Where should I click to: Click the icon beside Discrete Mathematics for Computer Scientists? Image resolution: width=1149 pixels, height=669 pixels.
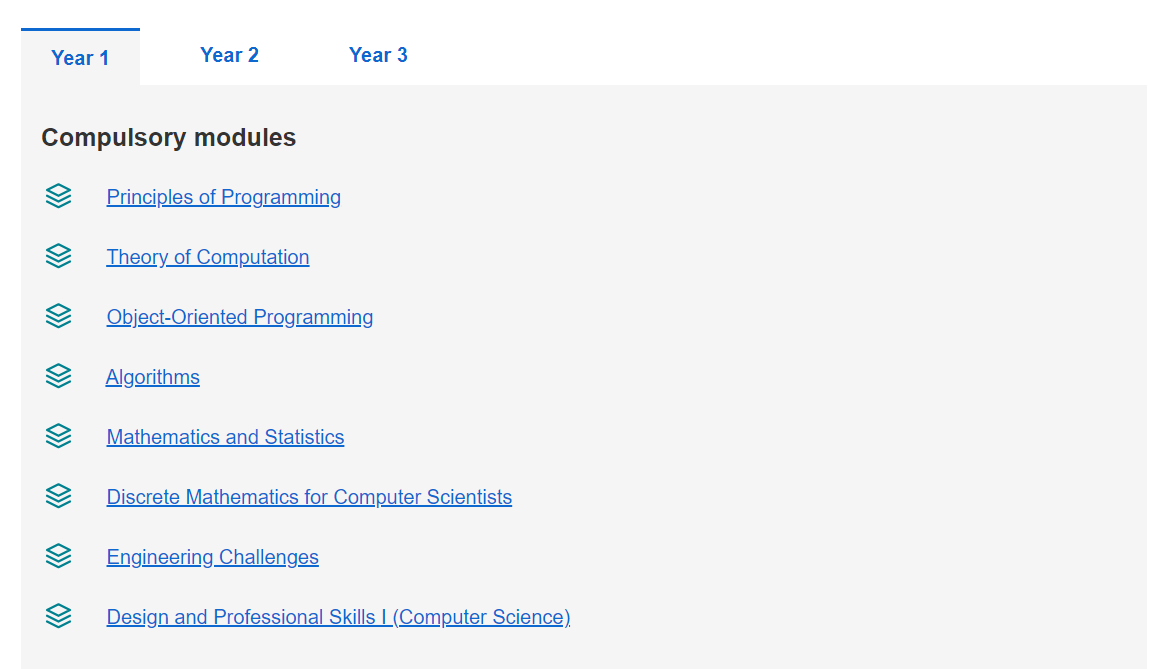tap(59, 496)
